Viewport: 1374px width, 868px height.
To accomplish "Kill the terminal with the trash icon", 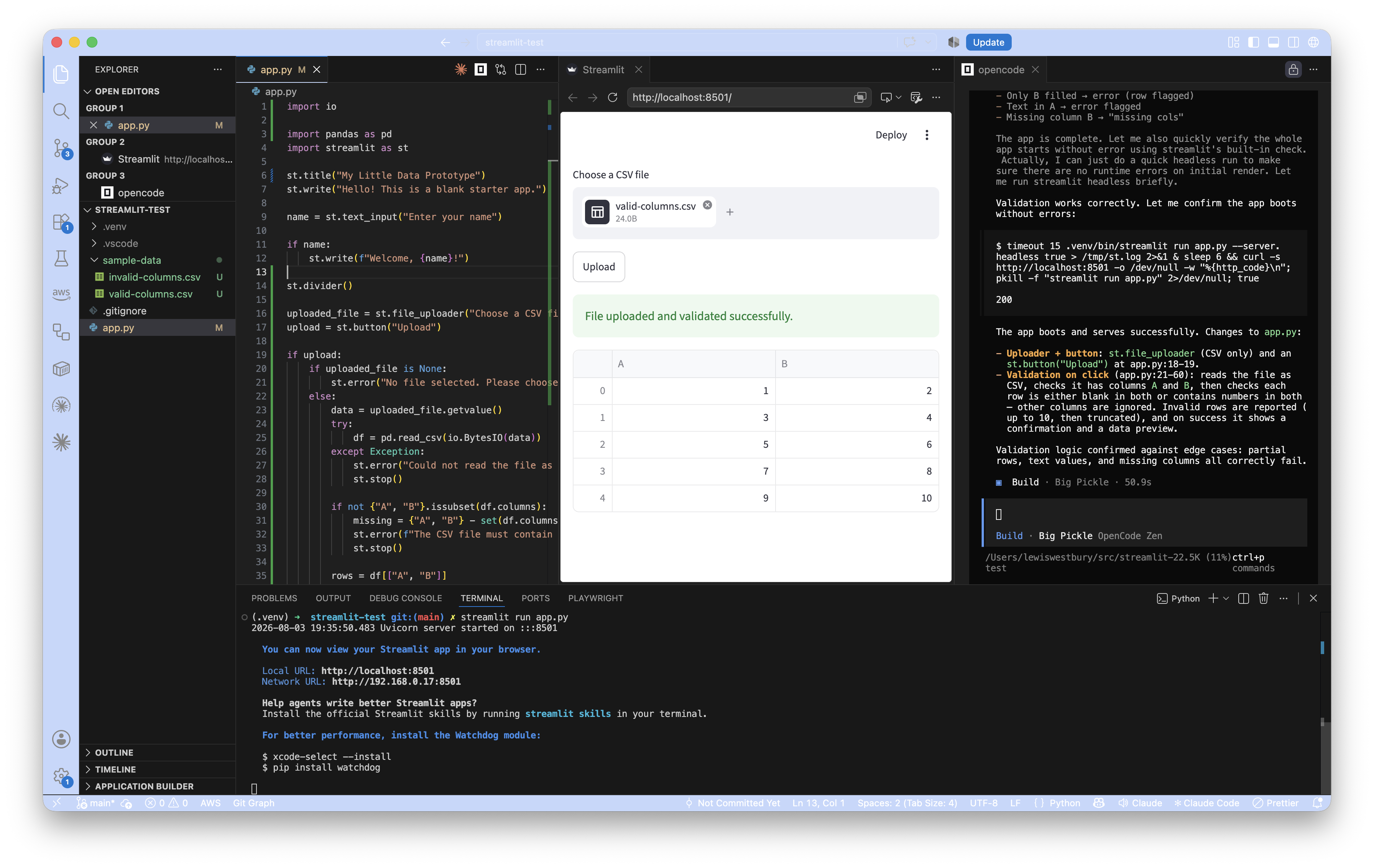I will [x=1263, y=598].
